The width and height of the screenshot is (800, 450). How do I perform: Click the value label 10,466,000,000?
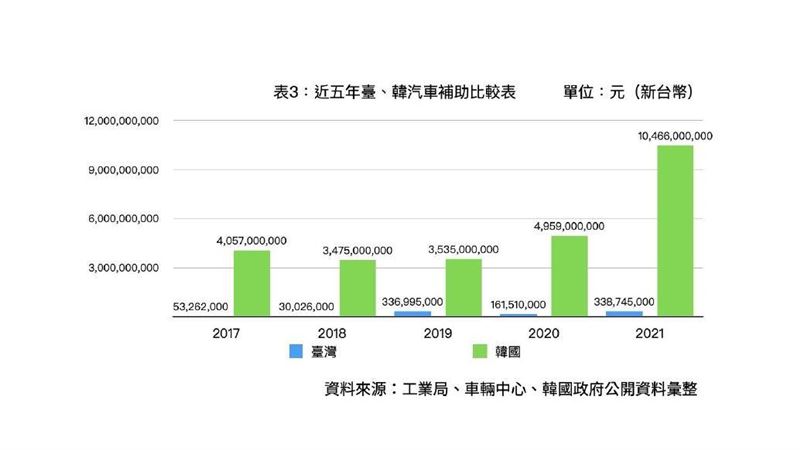pos(675,136)
